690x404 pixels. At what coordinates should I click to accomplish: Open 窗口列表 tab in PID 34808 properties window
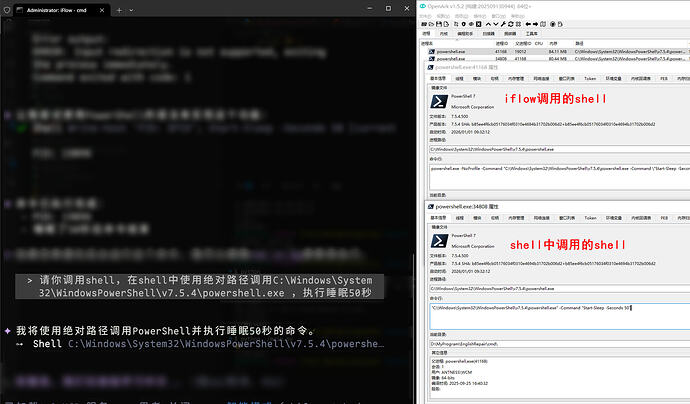567,218
